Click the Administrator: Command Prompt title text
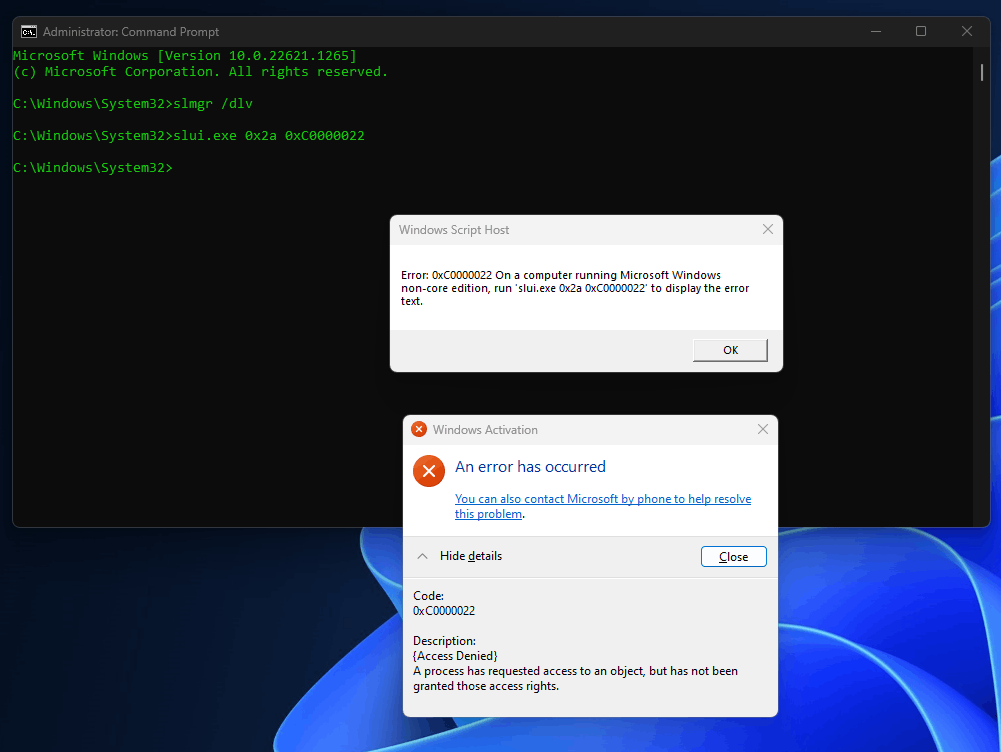 point(131,32)
